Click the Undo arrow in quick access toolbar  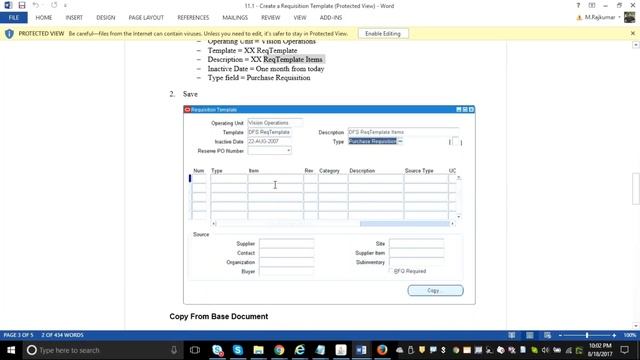tap(36, 5)
